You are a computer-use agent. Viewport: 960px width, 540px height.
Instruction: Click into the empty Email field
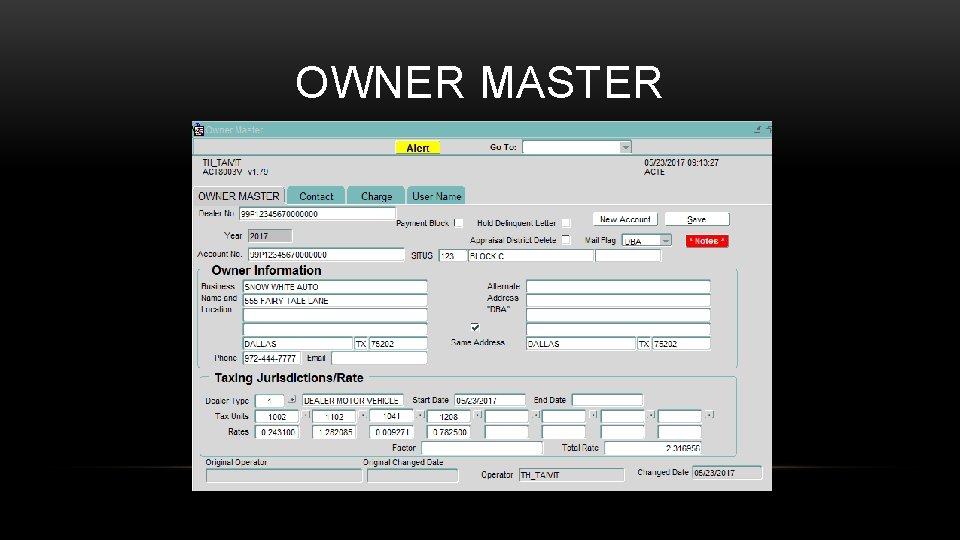coord(379,358)
